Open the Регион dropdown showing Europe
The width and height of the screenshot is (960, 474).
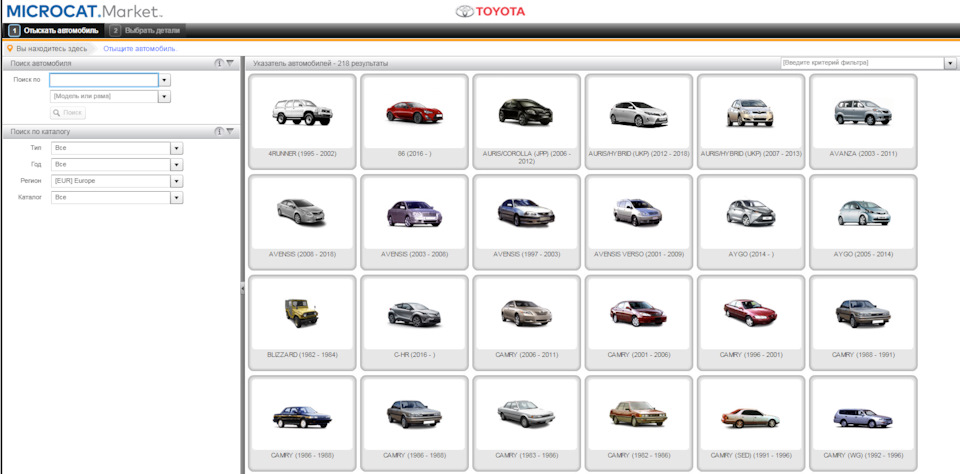[177, 181]
